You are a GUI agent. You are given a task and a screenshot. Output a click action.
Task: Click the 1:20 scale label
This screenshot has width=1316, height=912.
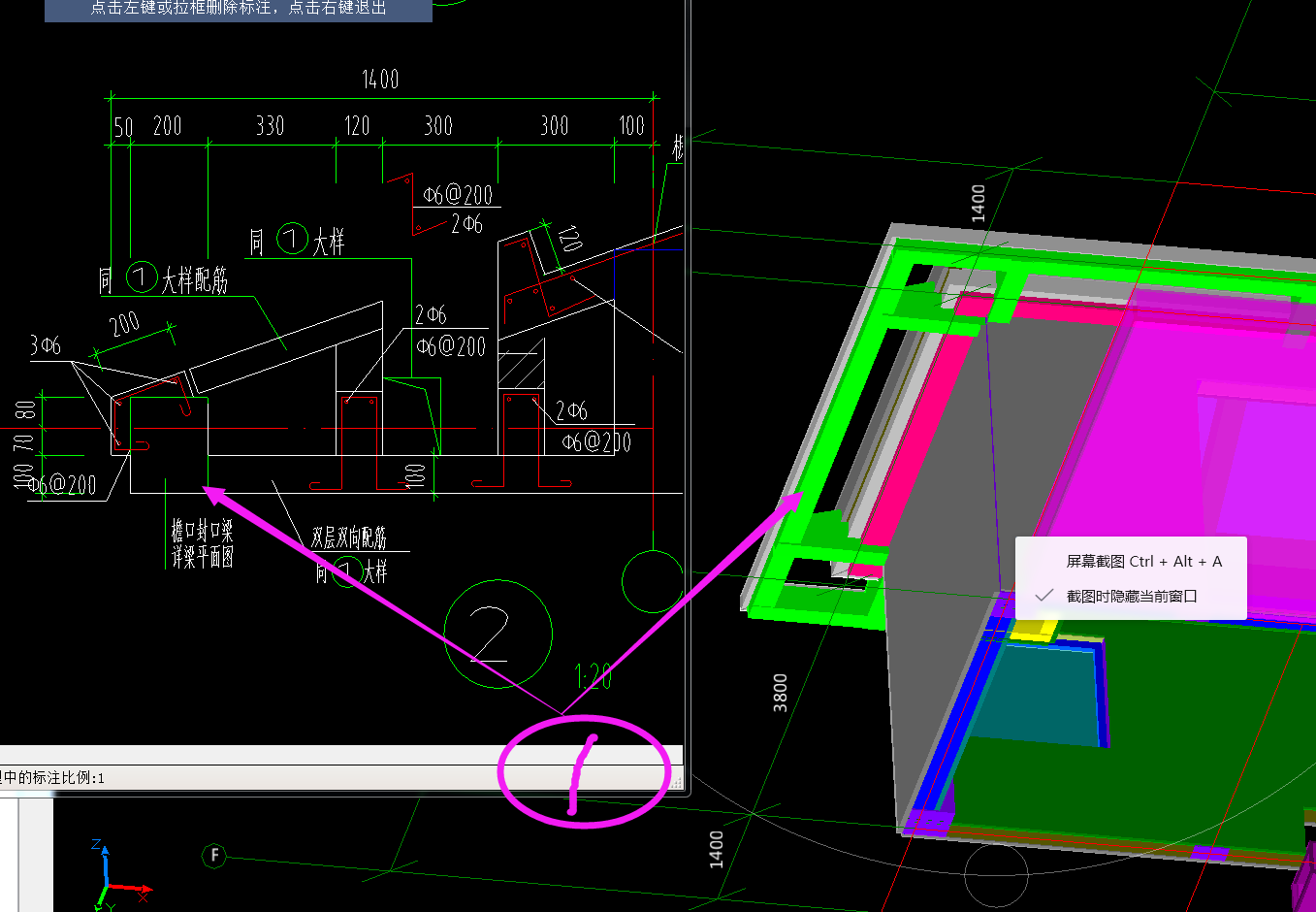click(x=593, y=675)
